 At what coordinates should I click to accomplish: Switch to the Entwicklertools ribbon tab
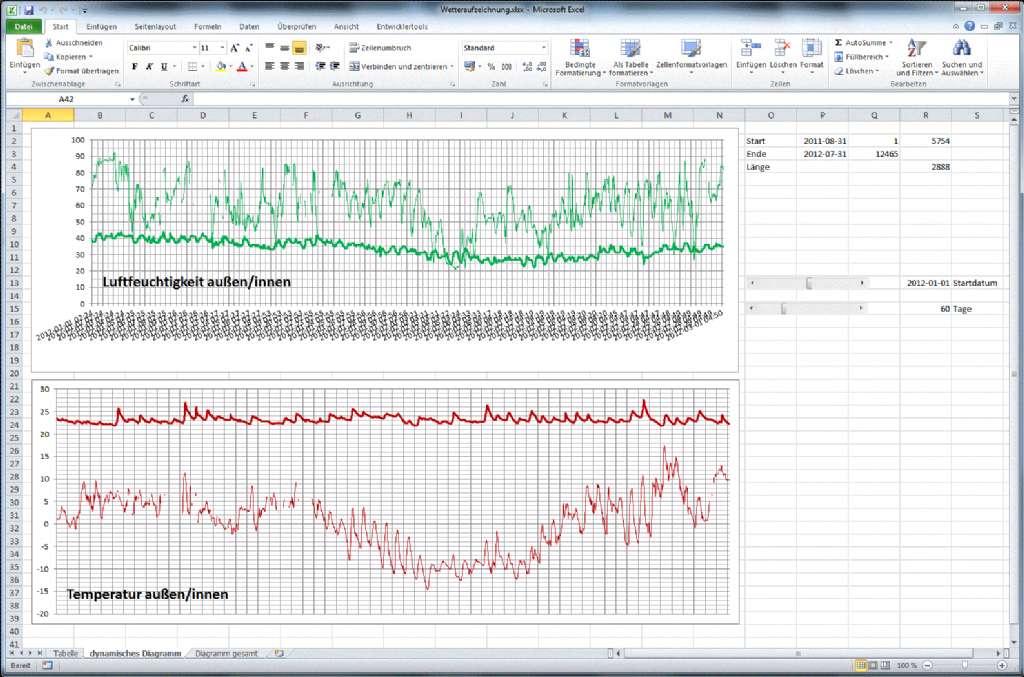402,27
